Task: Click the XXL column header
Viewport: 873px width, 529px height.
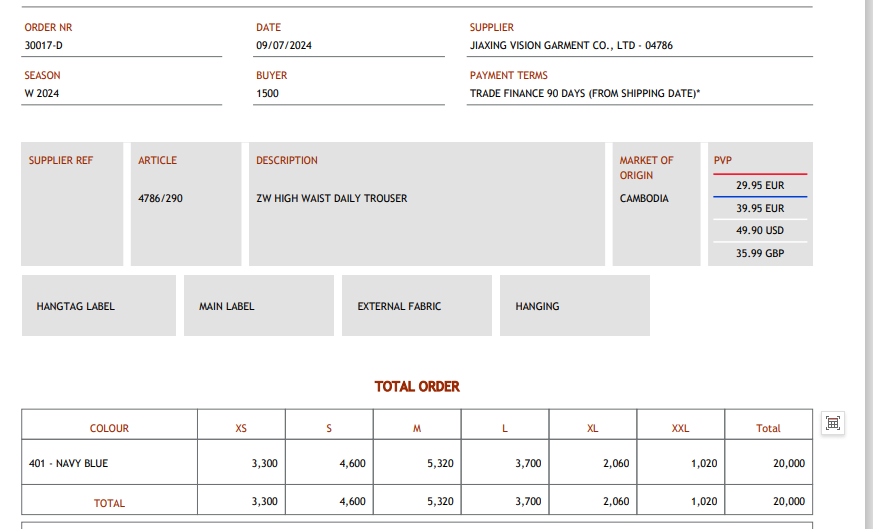Action: tap(680, 428)
